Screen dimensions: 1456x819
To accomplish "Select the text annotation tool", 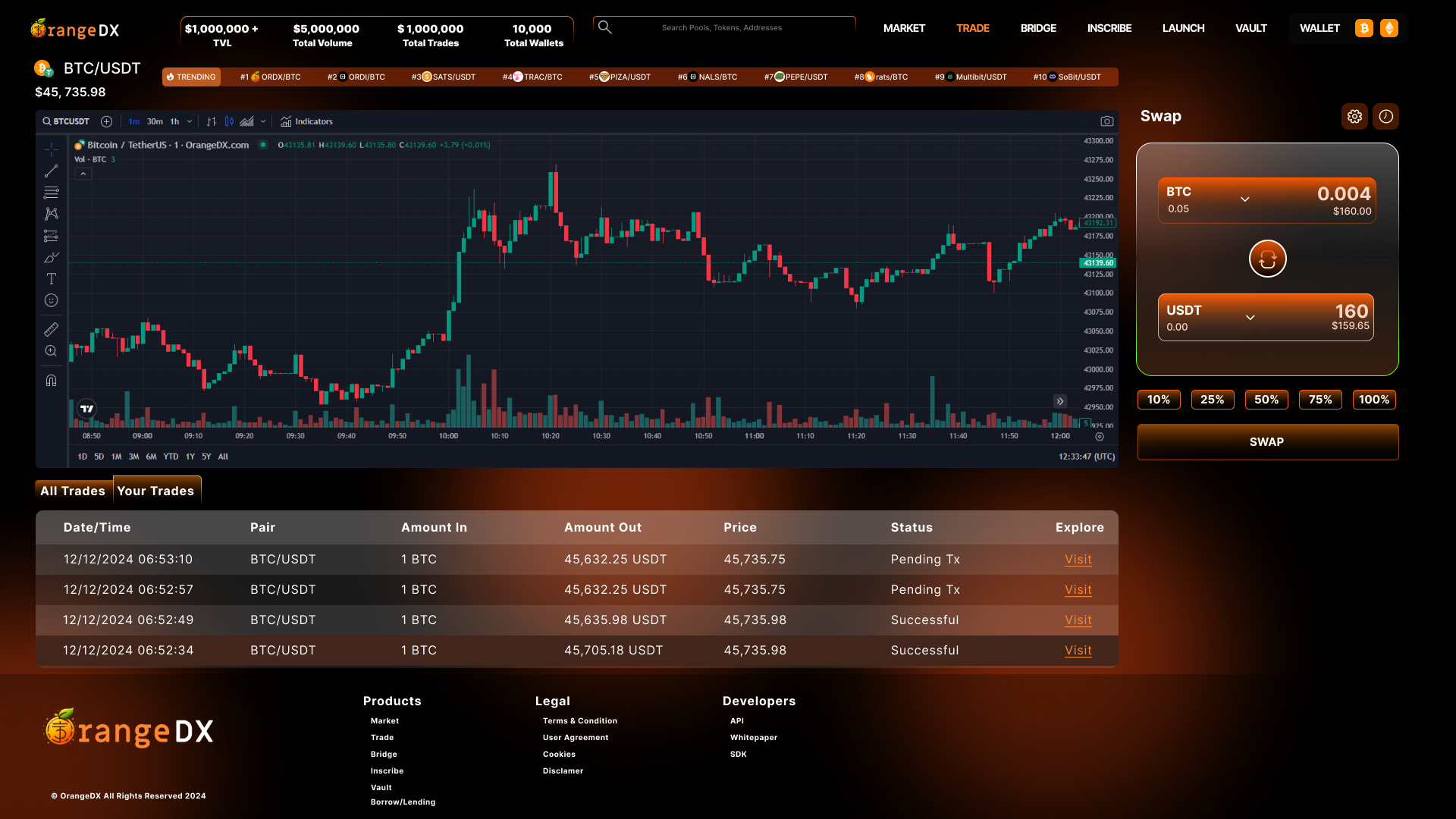I will [x=51, y=279].
